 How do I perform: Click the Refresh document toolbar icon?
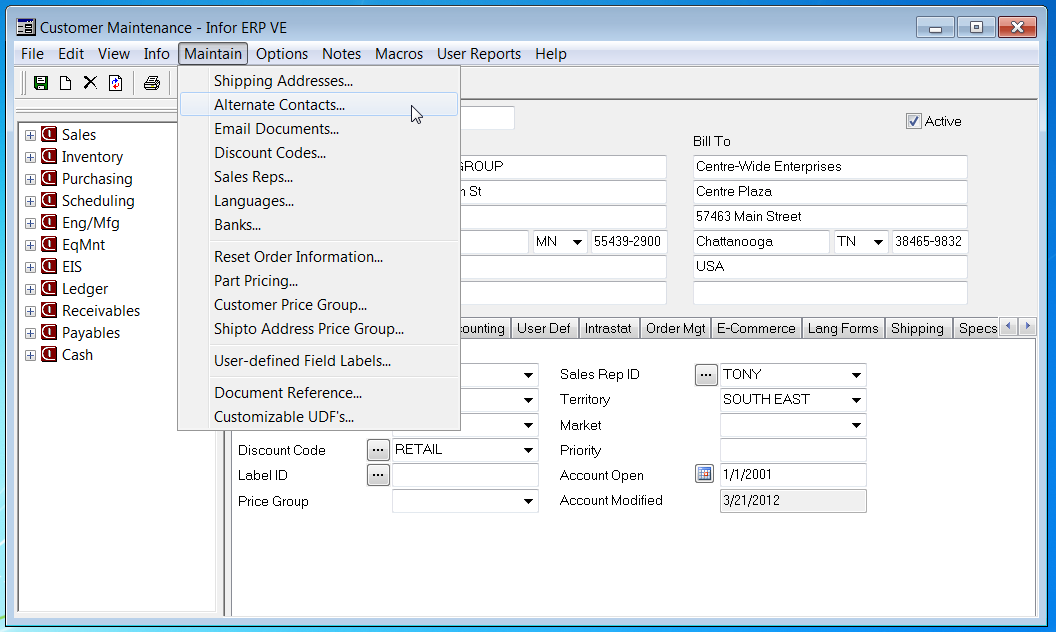[116, 83]
